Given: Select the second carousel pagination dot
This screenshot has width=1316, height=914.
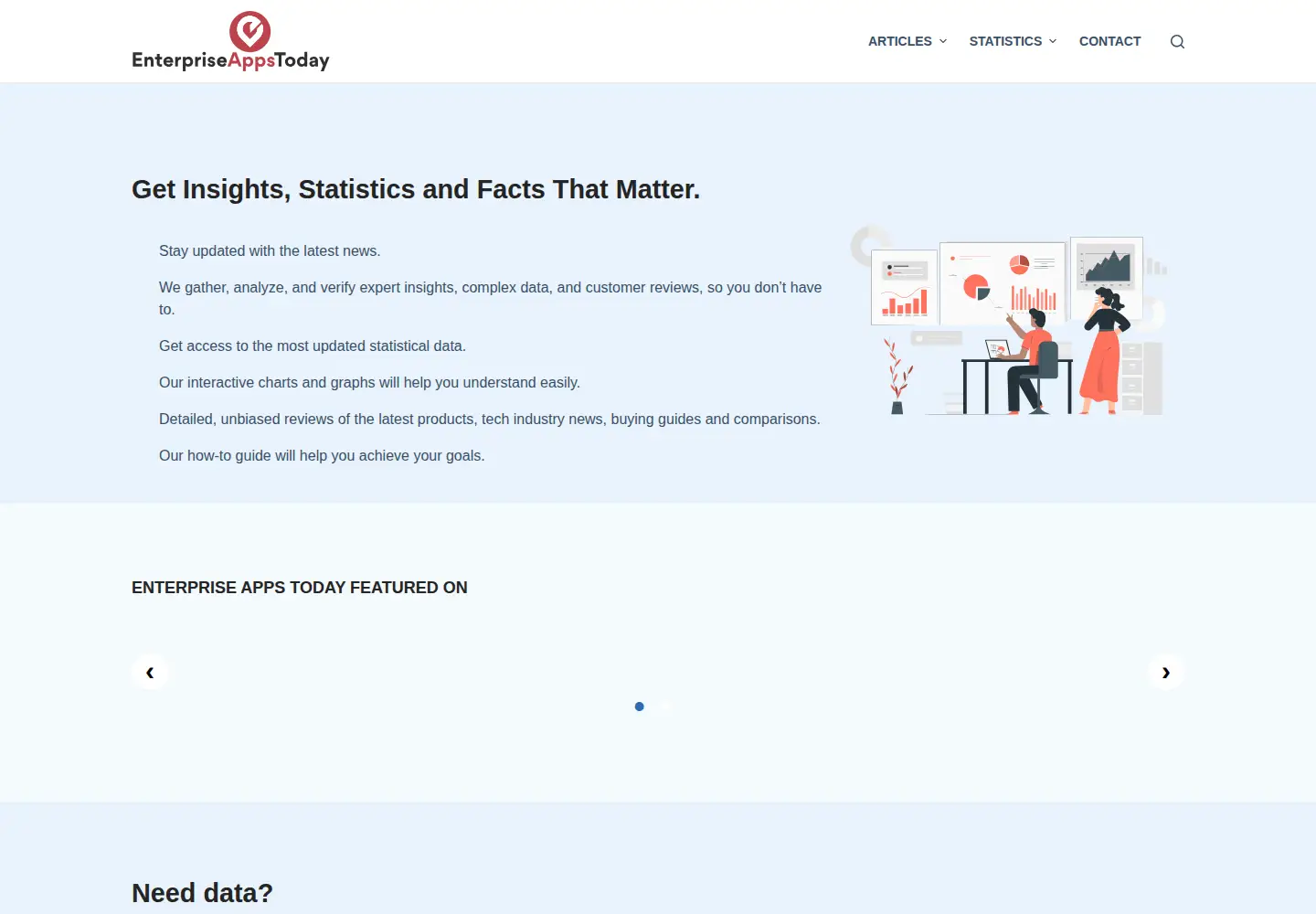Looking at the screenshot, I should click(x=666, y=707).
